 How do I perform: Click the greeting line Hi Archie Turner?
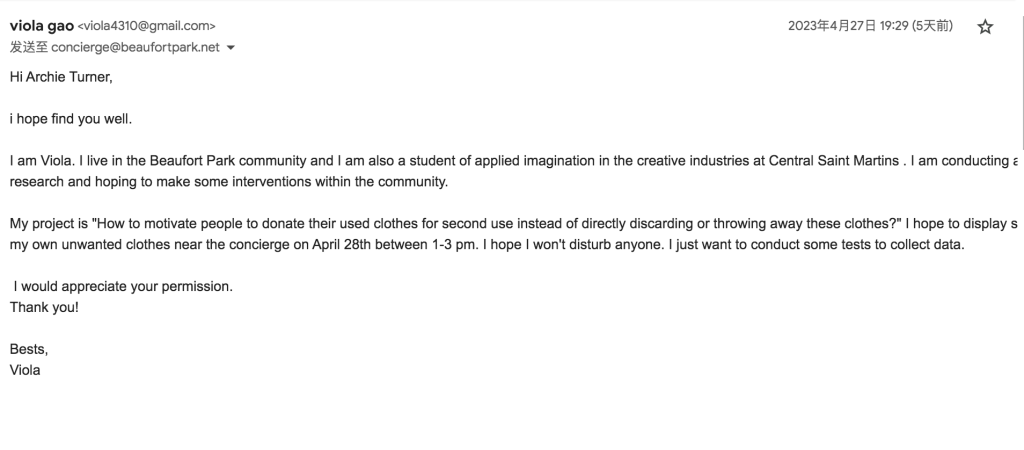pyautogui.click(x=61, y=77)
